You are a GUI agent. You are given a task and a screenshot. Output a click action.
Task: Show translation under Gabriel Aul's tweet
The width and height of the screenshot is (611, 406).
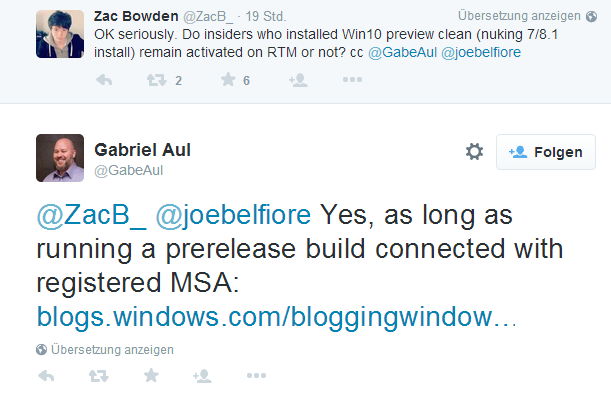pos(105,350)
